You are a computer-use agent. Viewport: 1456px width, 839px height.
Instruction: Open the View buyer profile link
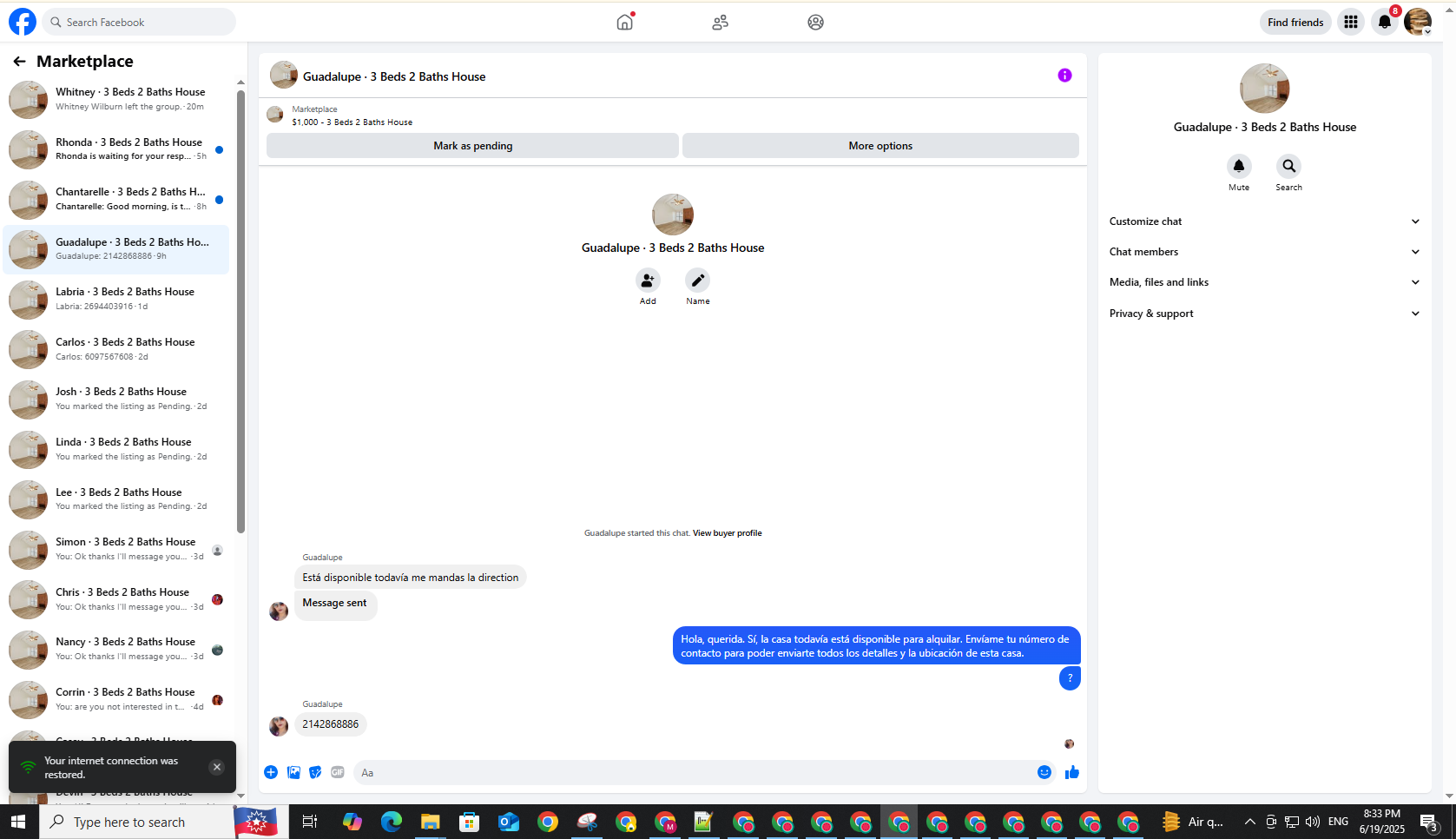728,533
